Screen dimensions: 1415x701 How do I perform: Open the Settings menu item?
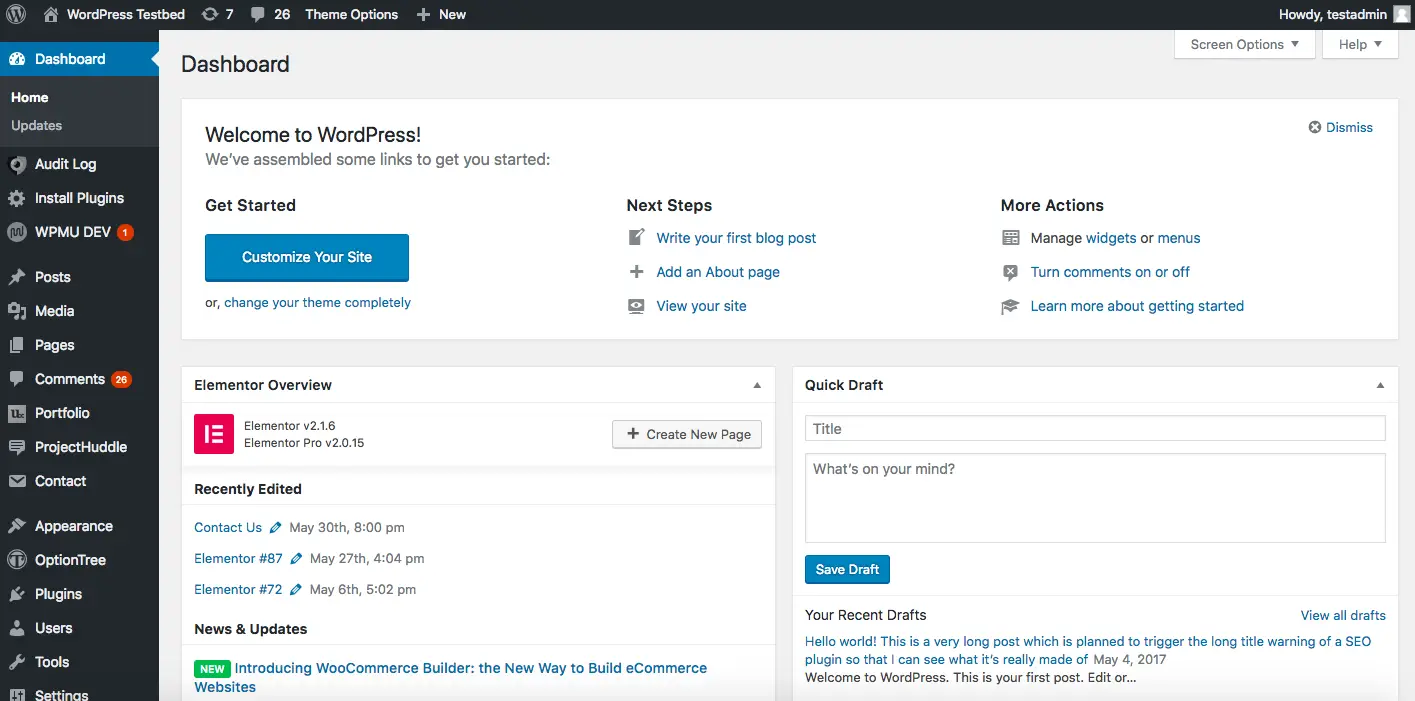point(61,695)
